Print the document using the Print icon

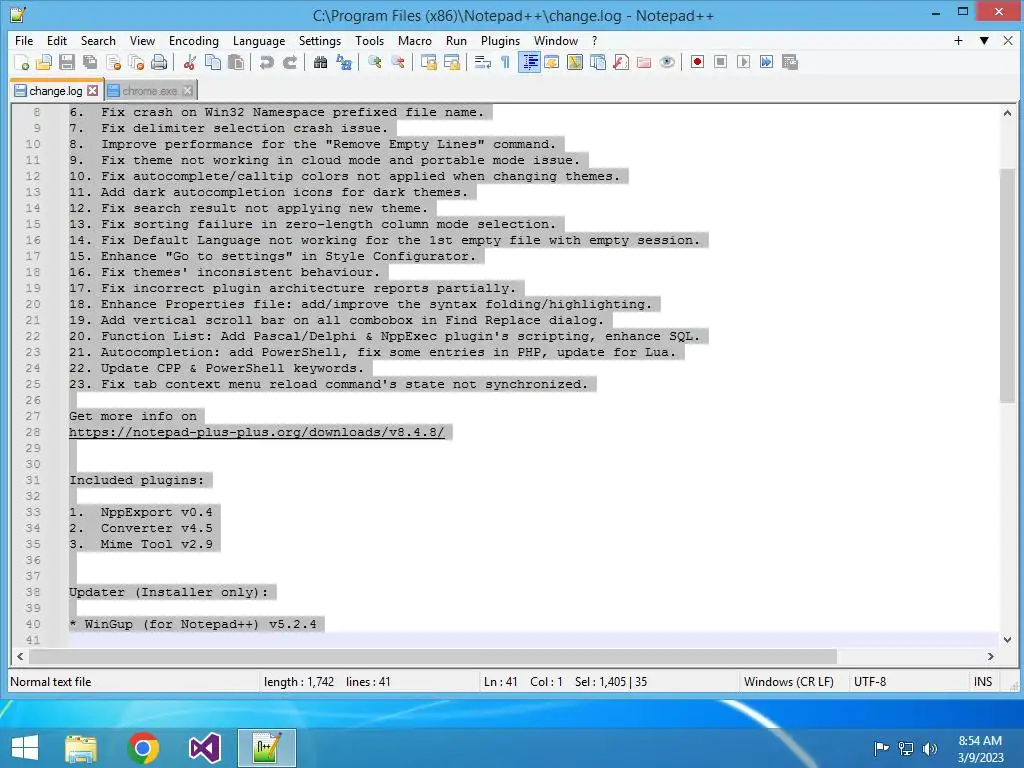[x=159, y=62]
